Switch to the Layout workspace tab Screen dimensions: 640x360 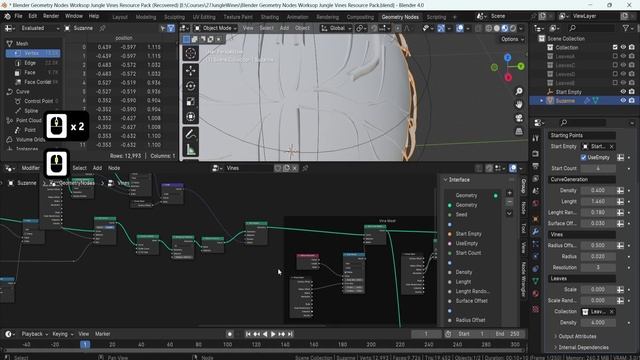click(x=120, y=17)
